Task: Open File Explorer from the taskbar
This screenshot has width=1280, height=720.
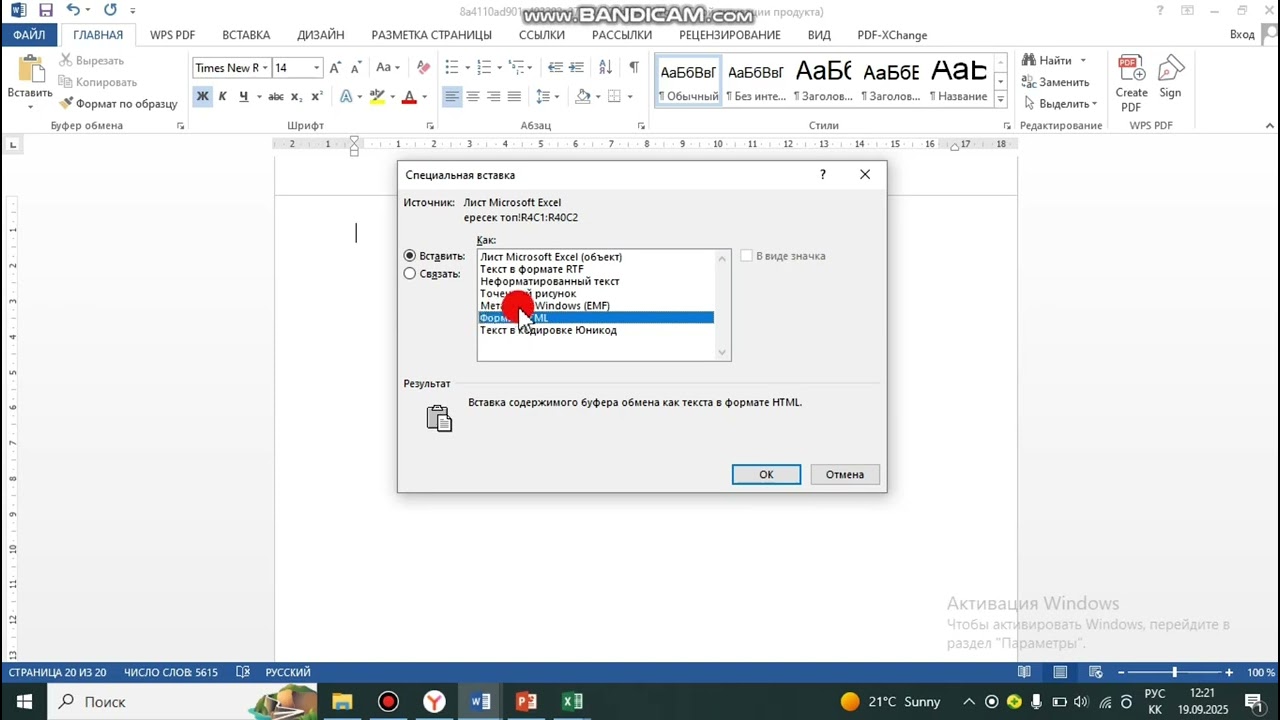Action: pyautogui.click(x=342, y=701)
